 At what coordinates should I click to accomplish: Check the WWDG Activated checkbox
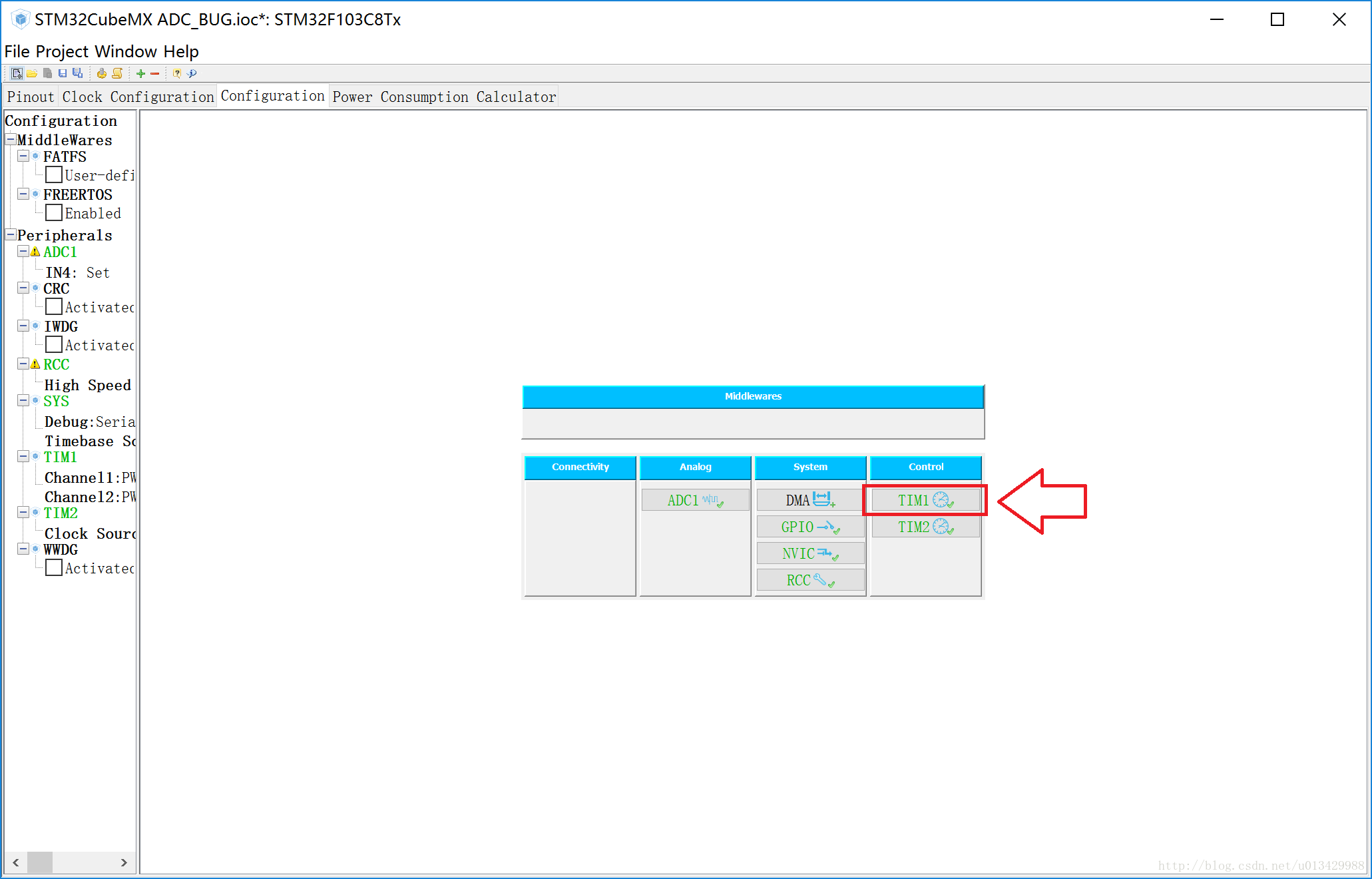tap(54, 568)
